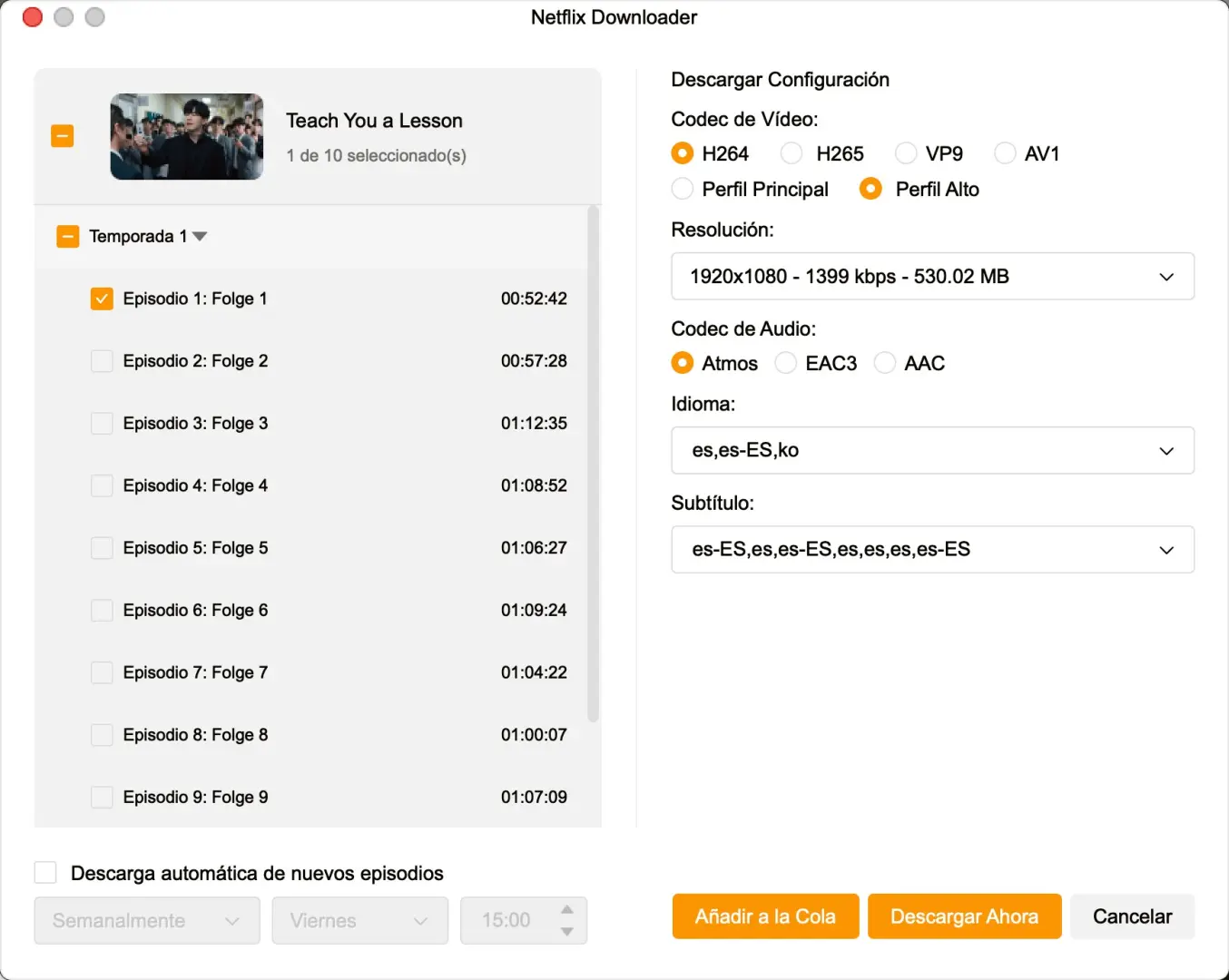Choose Perfil Principal option
1229x980 pixels.
(x=683, y=189)
